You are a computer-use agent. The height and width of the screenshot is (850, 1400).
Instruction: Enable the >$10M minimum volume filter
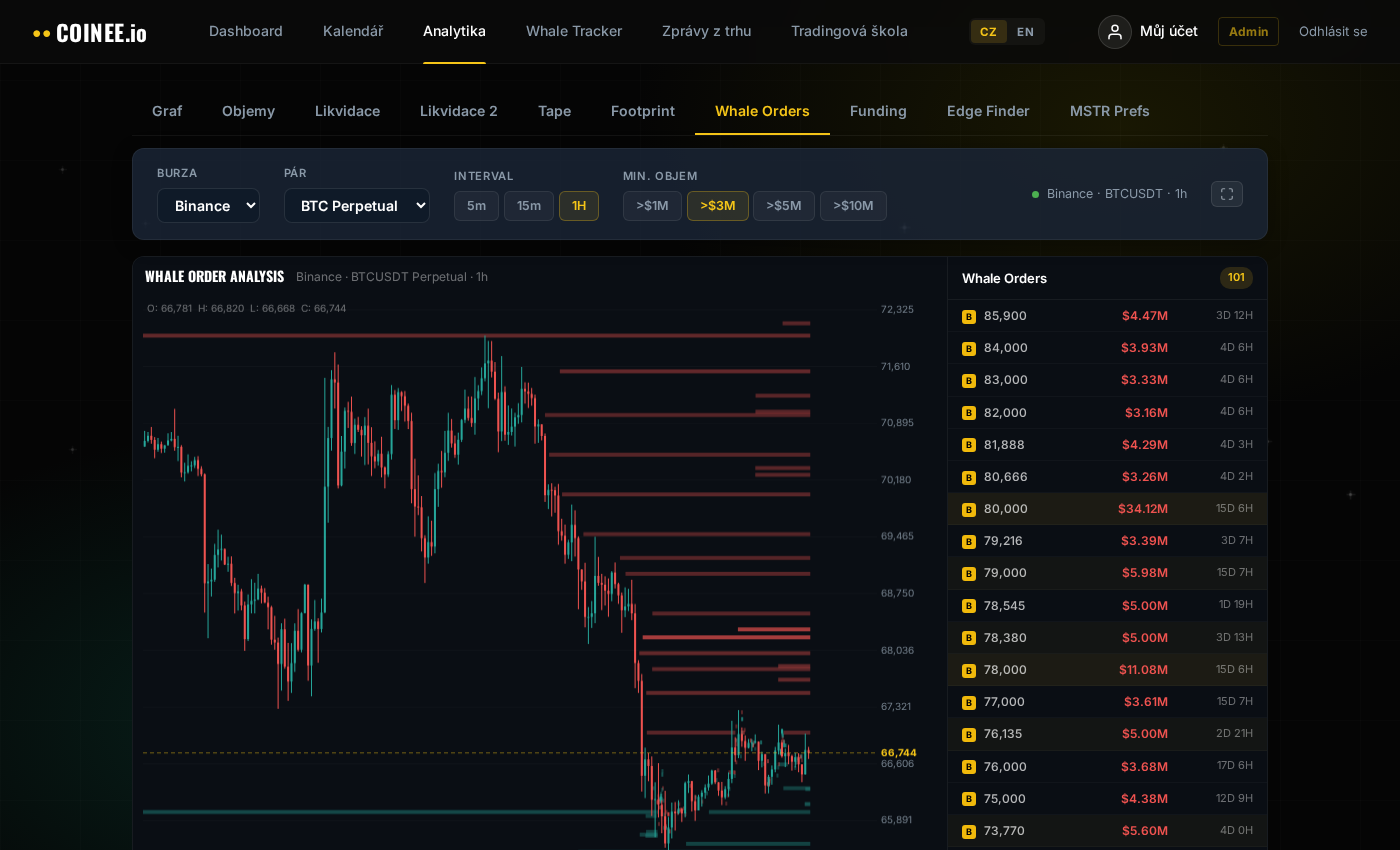tap(853, 206)
